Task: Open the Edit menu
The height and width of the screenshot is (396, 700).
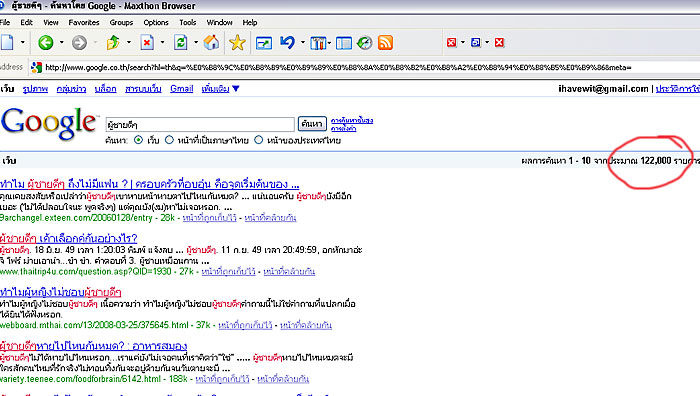Action: [x=26, y=22]
